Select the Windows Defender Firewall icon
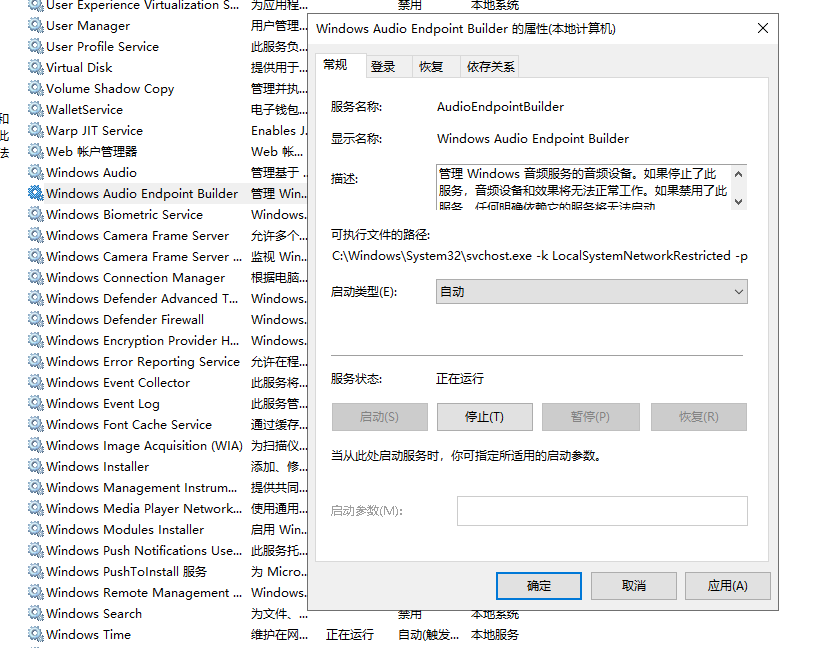The image size is (813, 648). coord(36,320)
